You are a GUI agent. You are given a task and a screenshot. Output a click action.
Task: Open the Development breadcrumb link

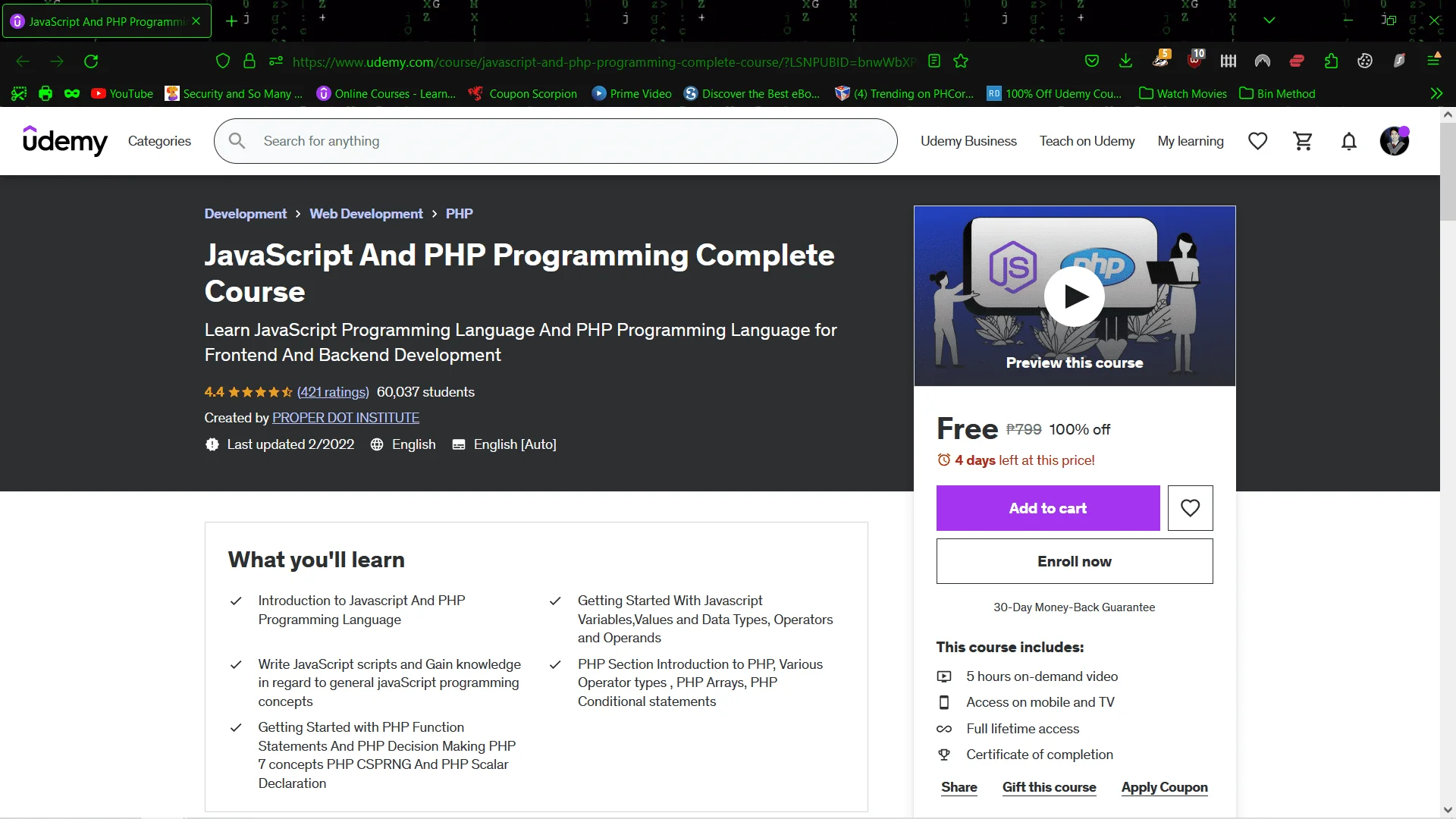click(246, 214)
